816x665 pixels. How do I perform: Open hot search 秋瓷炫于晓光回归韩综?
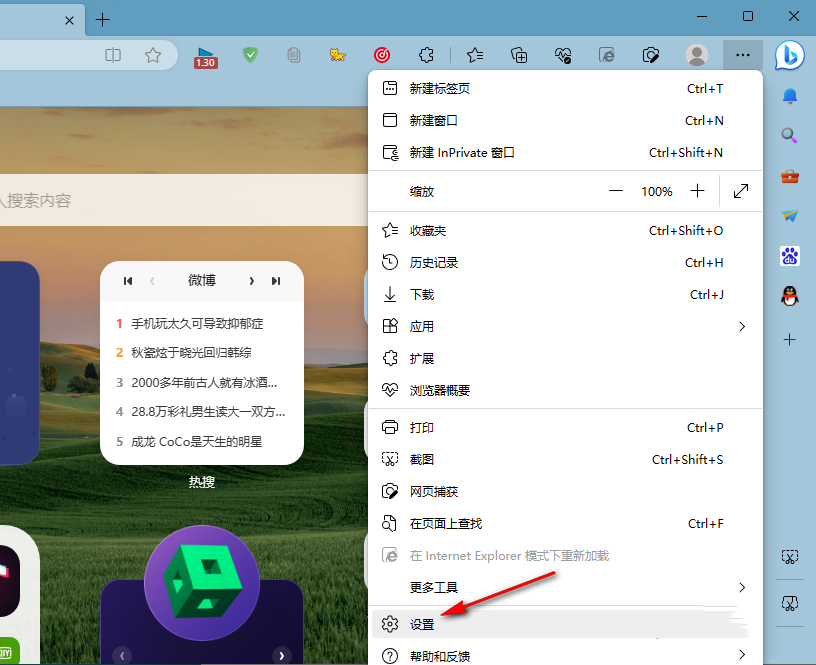(191, 353)
